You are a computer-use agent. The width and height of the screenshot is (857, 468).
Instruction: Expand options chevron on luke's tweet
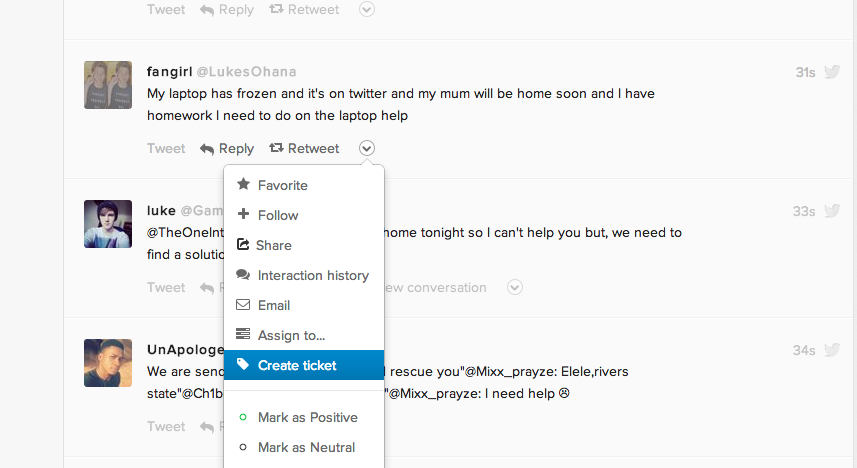click(x=515, y=287)
